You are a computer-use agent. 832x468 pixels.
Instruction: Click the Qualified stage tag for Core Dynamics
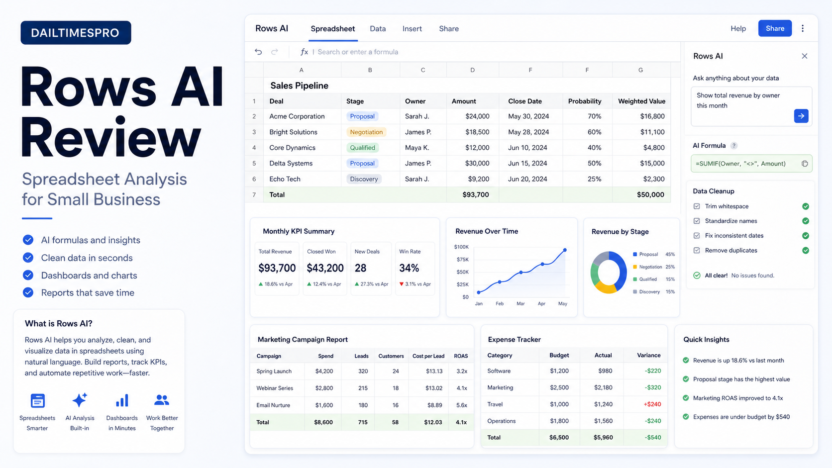362,148
